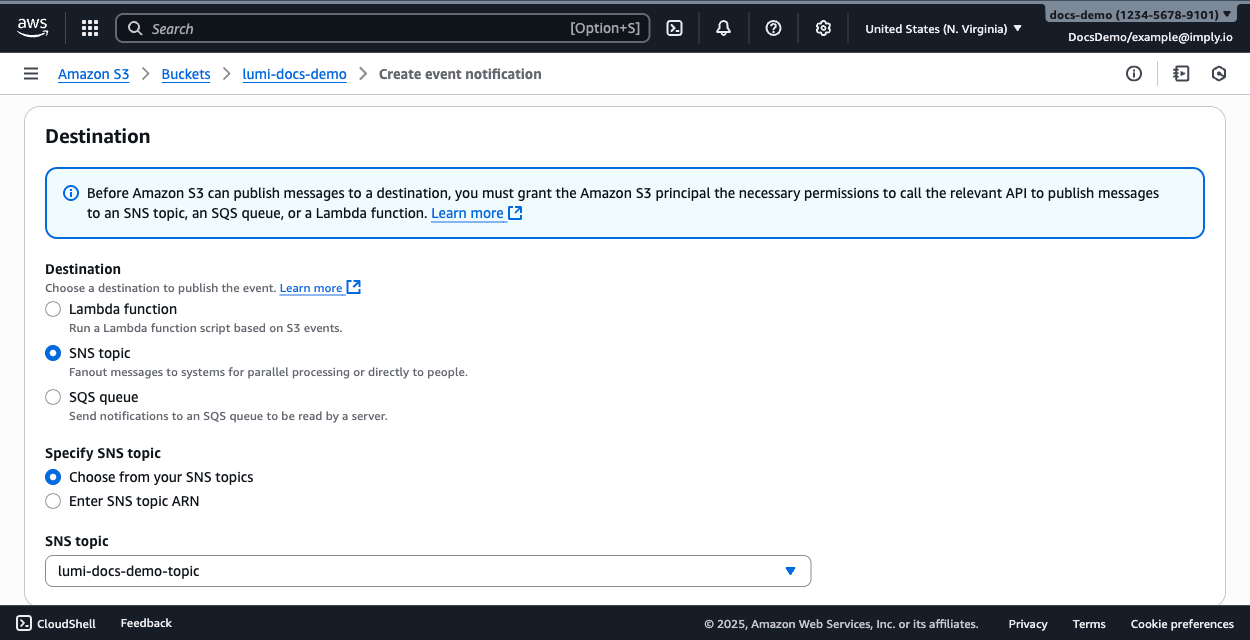
Task: Open Learn more link in the info banner
Action: point(467,213)
